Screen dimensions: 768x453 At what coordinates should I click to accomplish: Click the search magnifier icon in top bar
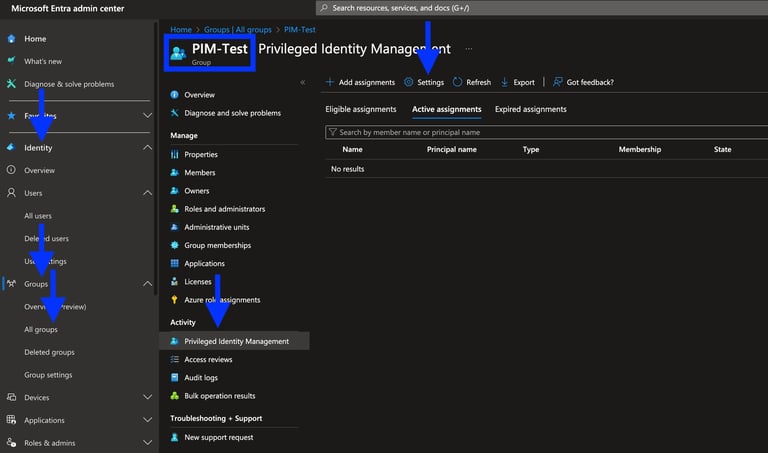[x=324, y=8]
